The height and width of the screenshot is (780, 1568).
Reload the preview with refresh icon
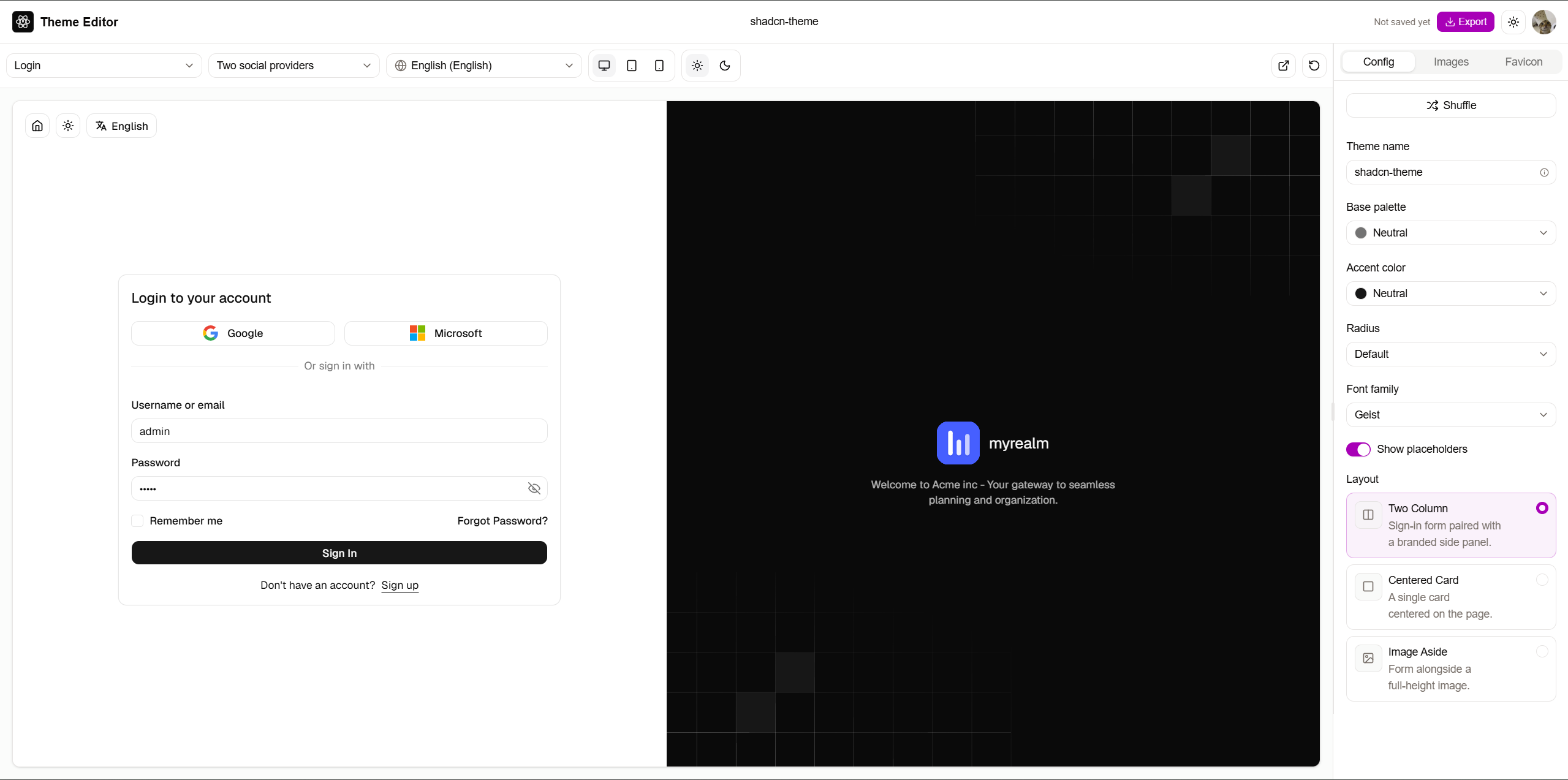pyautogui.click(x=1314, y=66)
